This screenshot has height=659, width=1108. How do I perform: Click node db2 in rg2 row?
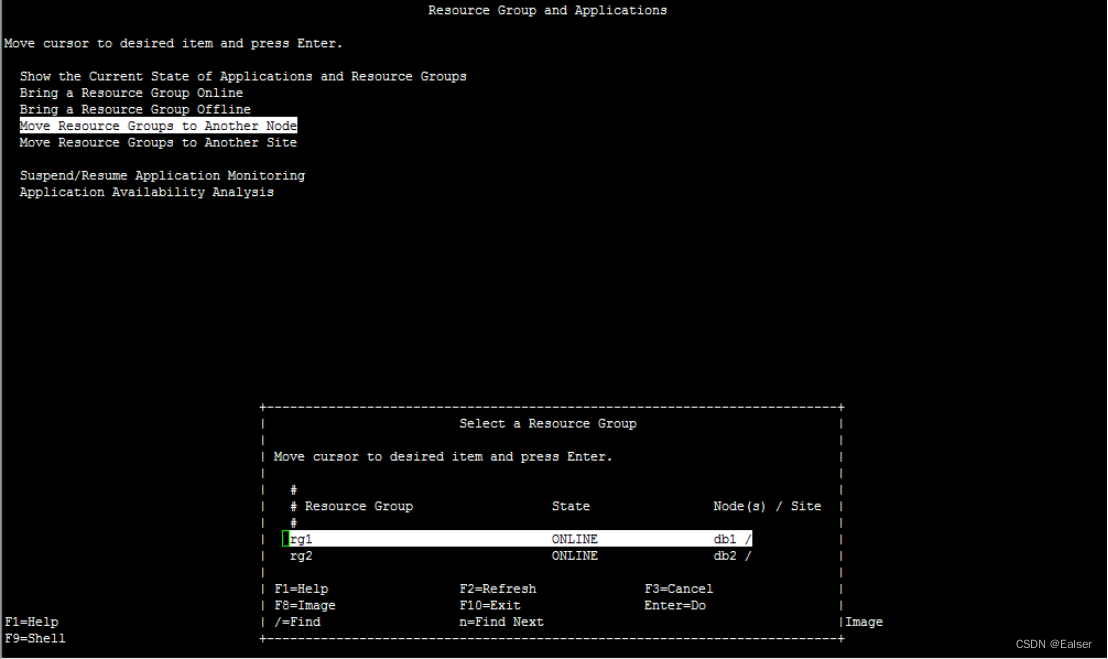click(724, 556)
